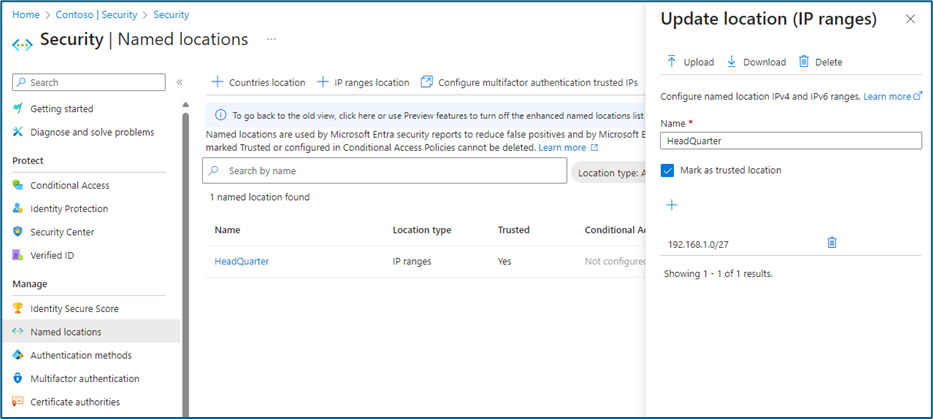Select Authentication methods menu item

(x=80, y=355)
